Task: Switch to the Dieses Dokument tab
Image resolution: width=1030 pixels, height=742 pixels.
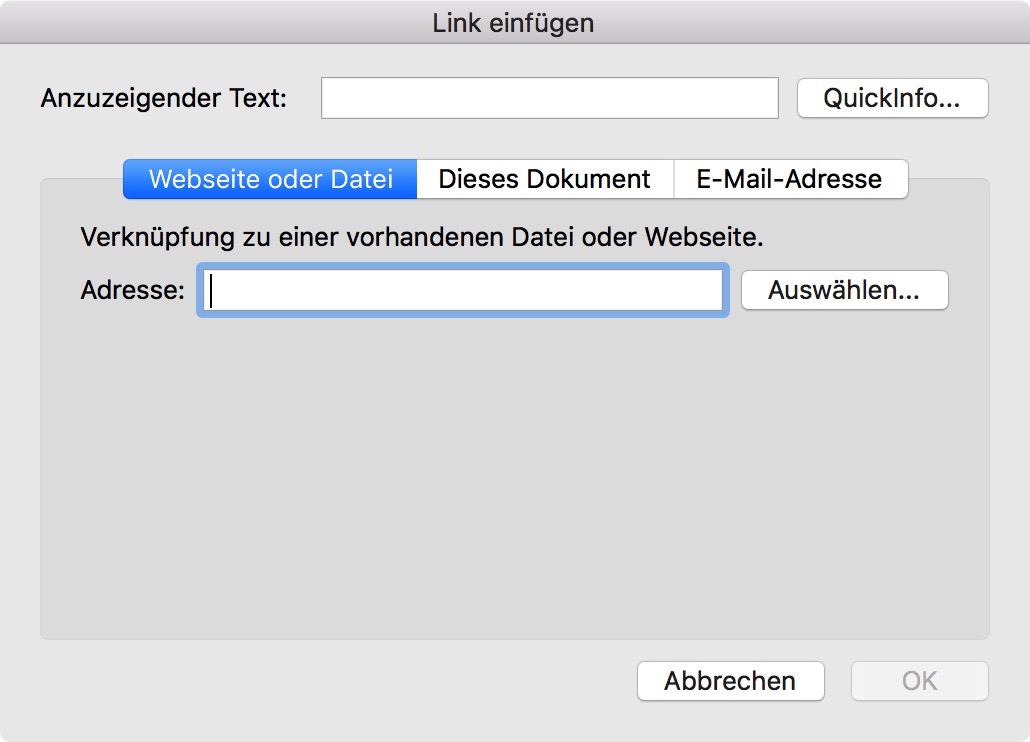Action: point(545,179)
